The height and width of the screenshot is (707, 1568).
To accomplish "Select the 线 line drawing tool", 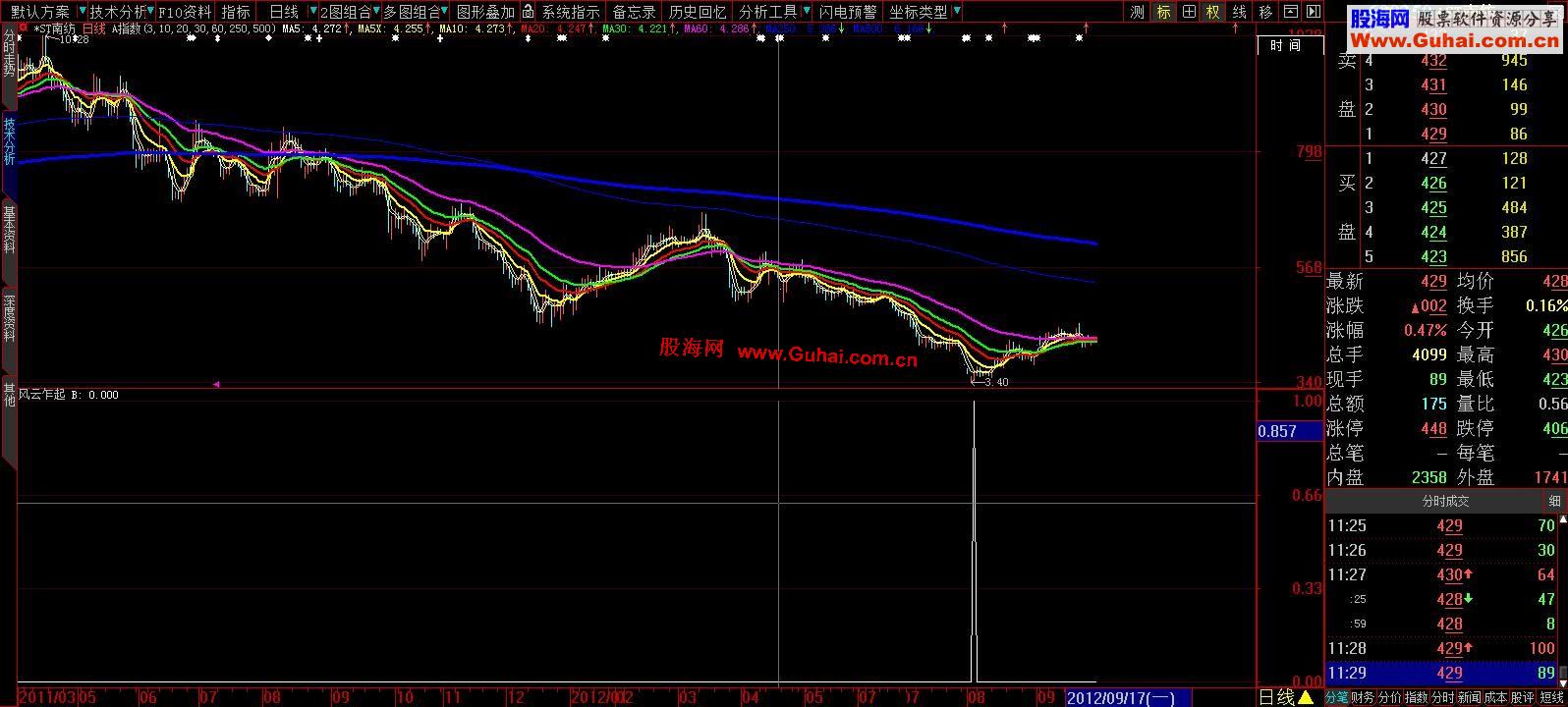I will point(1239,12).
